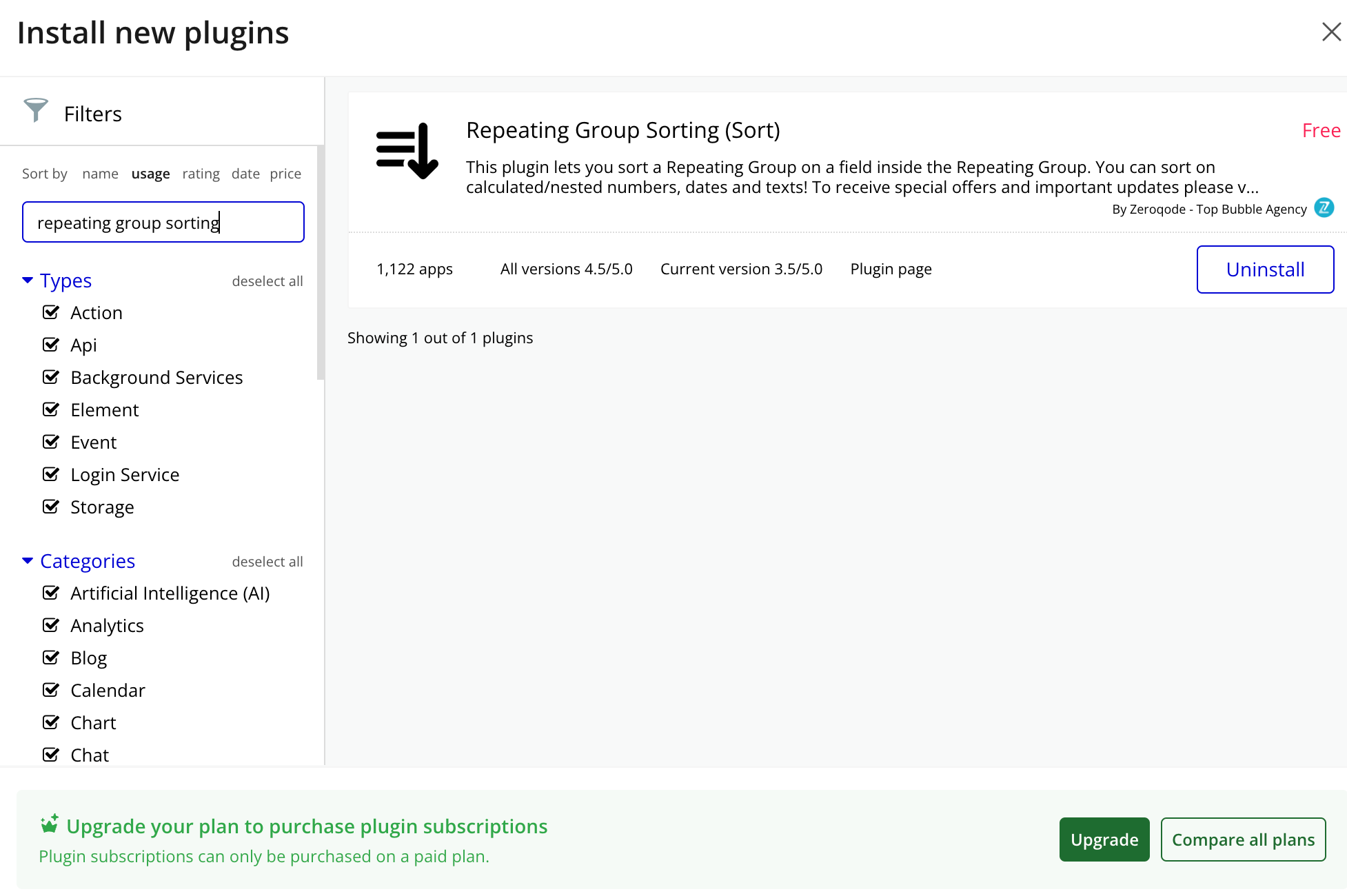
Task: Deselect all Categories filters
Action: click(x=267, y=562)
